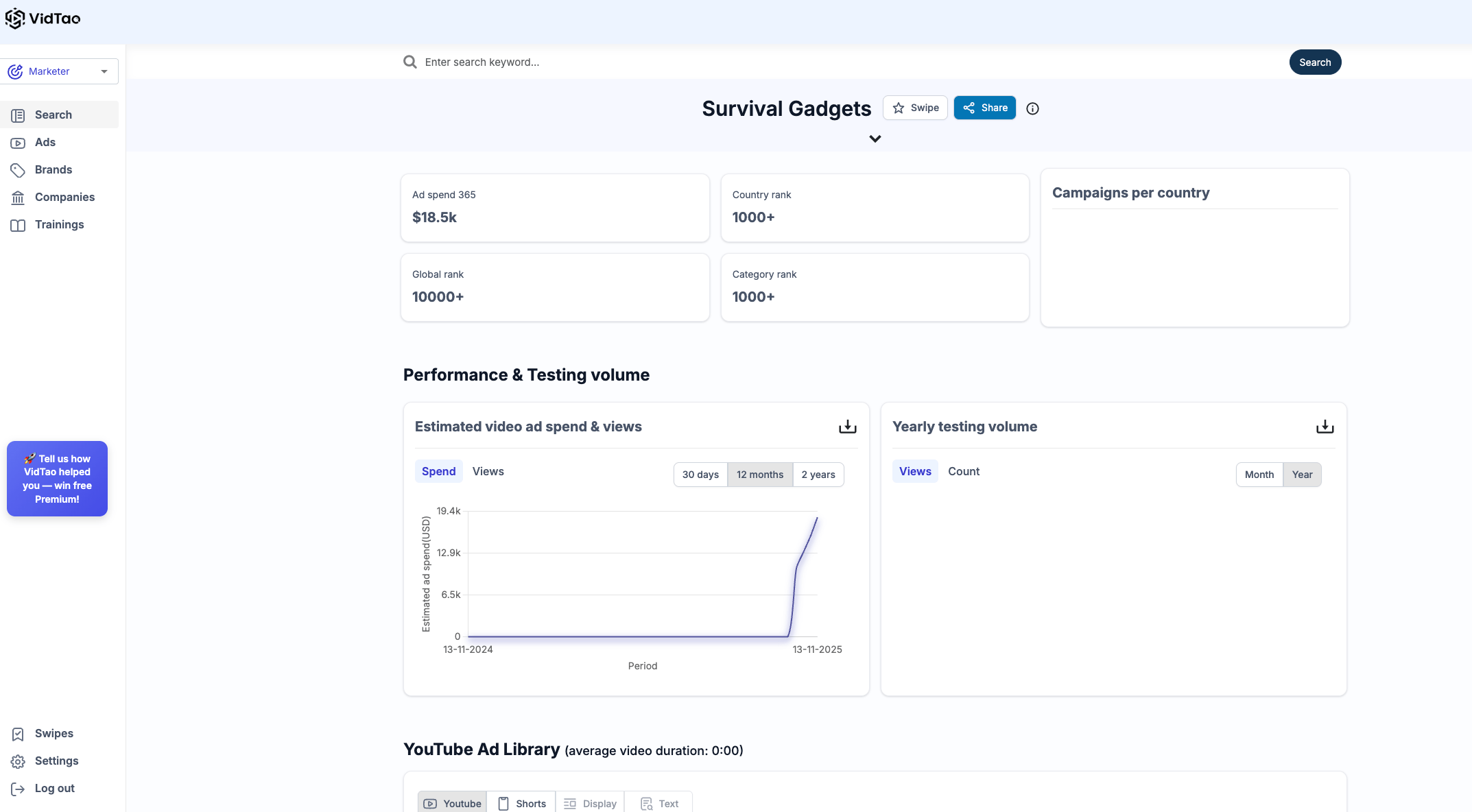Switch chart range to 2 years
Image resolution: width=1472 pixels, height=812 pixels.
click(818, 475)
